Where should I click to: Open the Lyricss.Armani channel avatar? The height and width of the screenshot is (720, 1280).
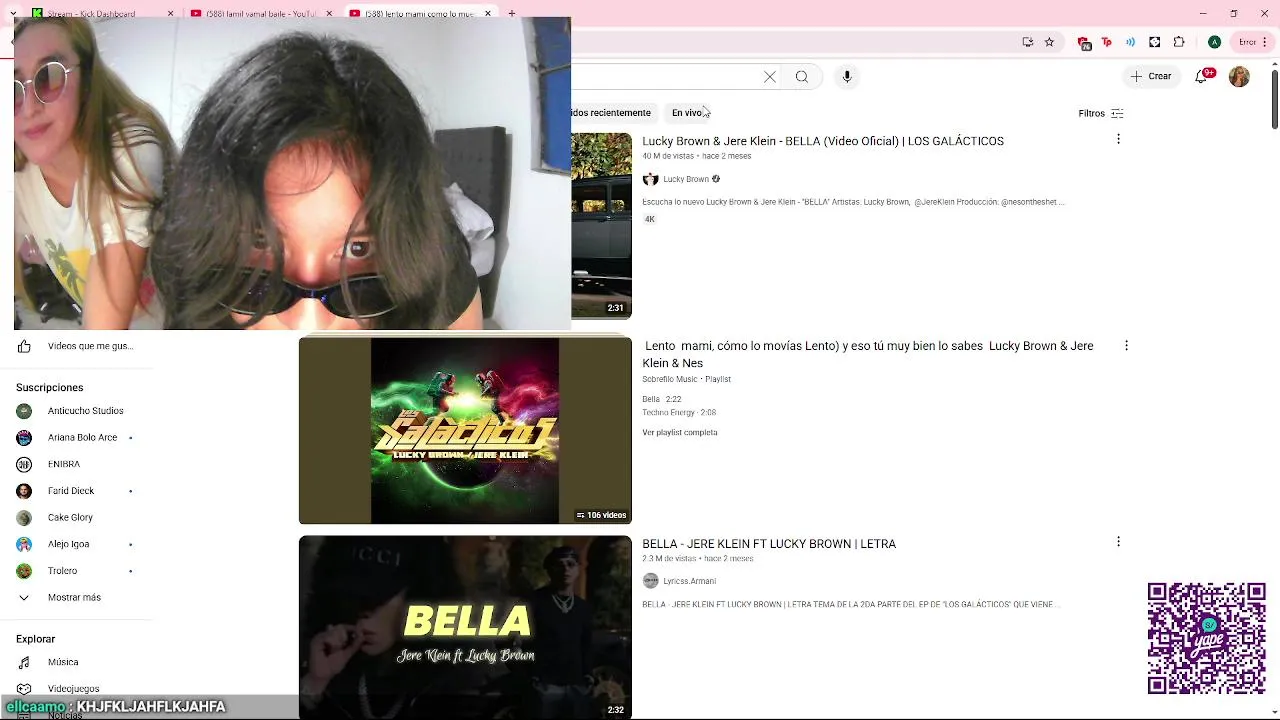coord(650,581)
